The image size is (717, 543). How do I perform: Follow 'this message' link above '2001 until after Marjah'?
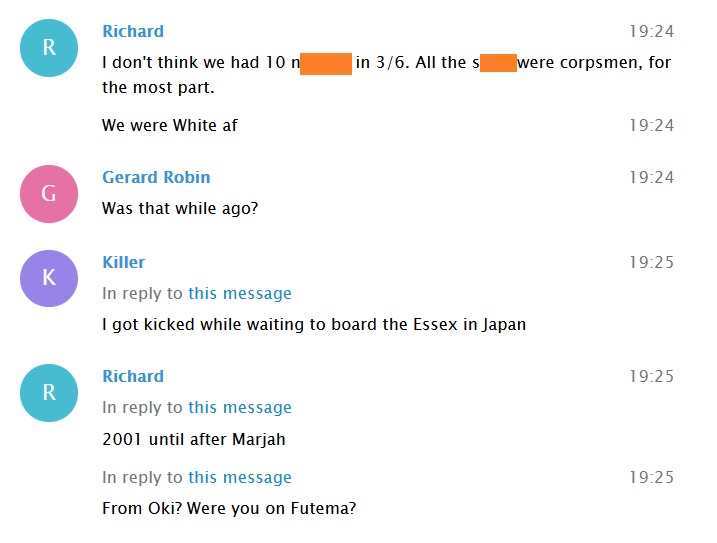240,407
